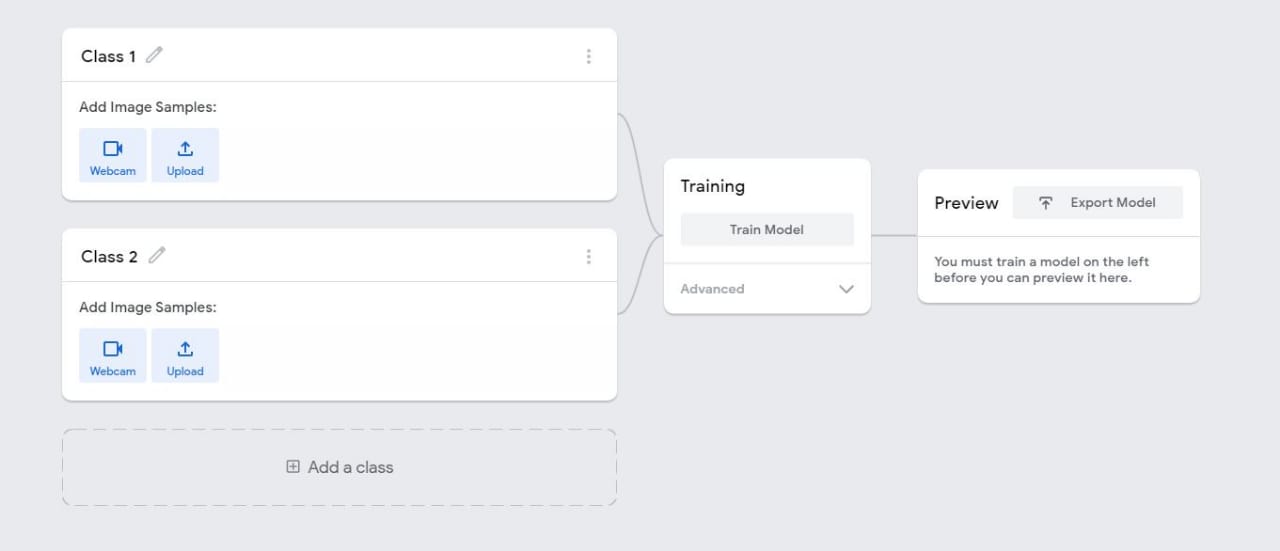1280x551 pixels.
Task: Open Webcam capture for Class 1
Action: click(113, 155)
